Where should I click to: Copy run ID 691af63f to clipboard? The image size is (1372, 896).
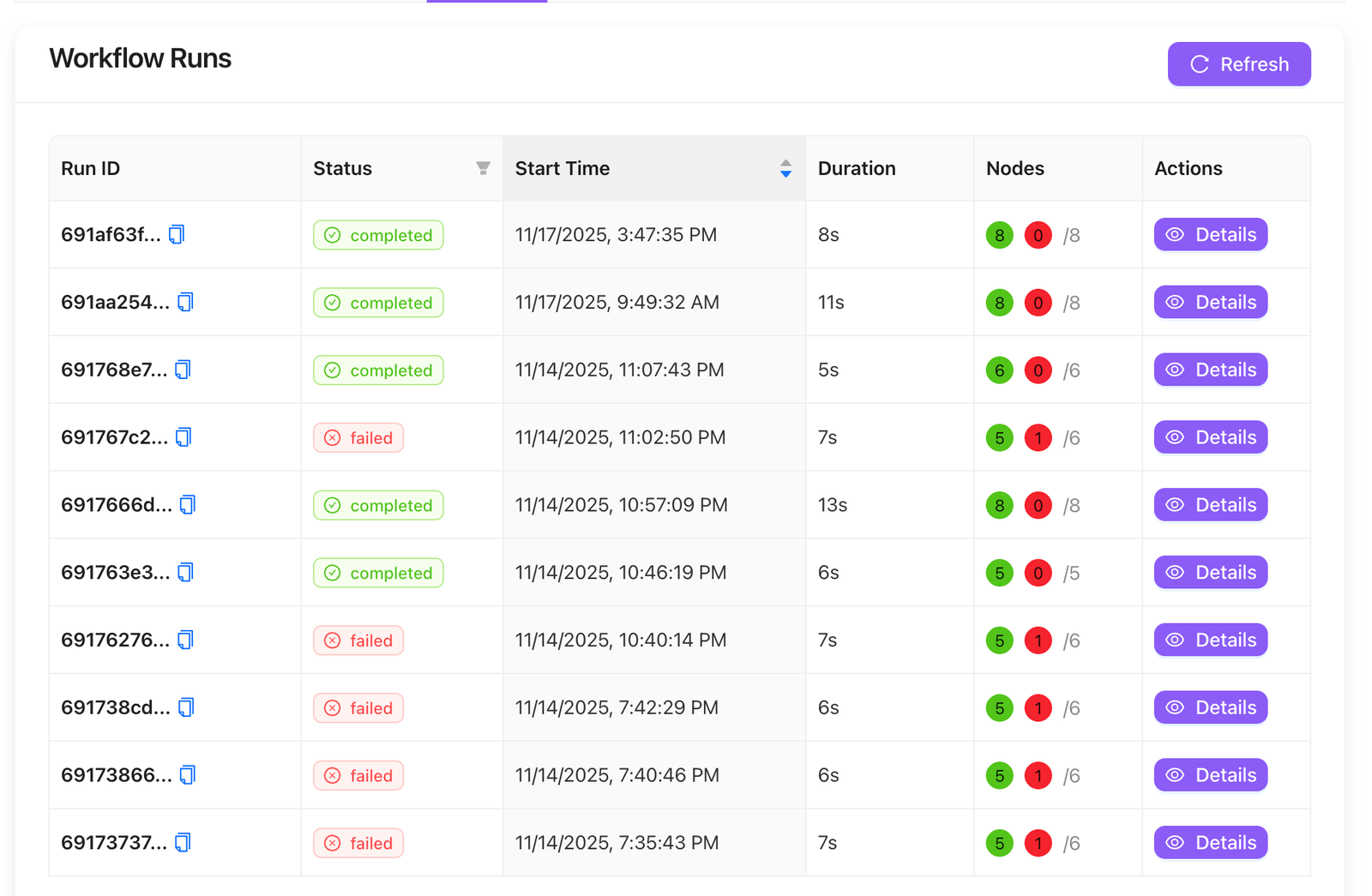[177, 235]
